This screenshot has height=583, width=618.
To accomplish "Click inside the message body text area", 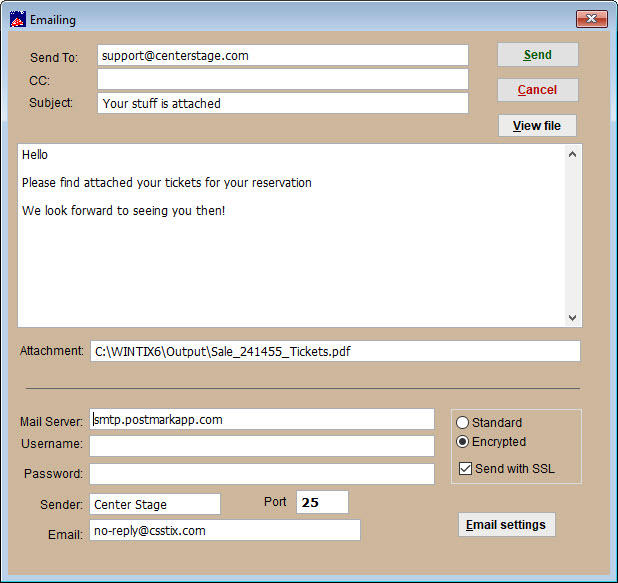I will coord(290,260).
